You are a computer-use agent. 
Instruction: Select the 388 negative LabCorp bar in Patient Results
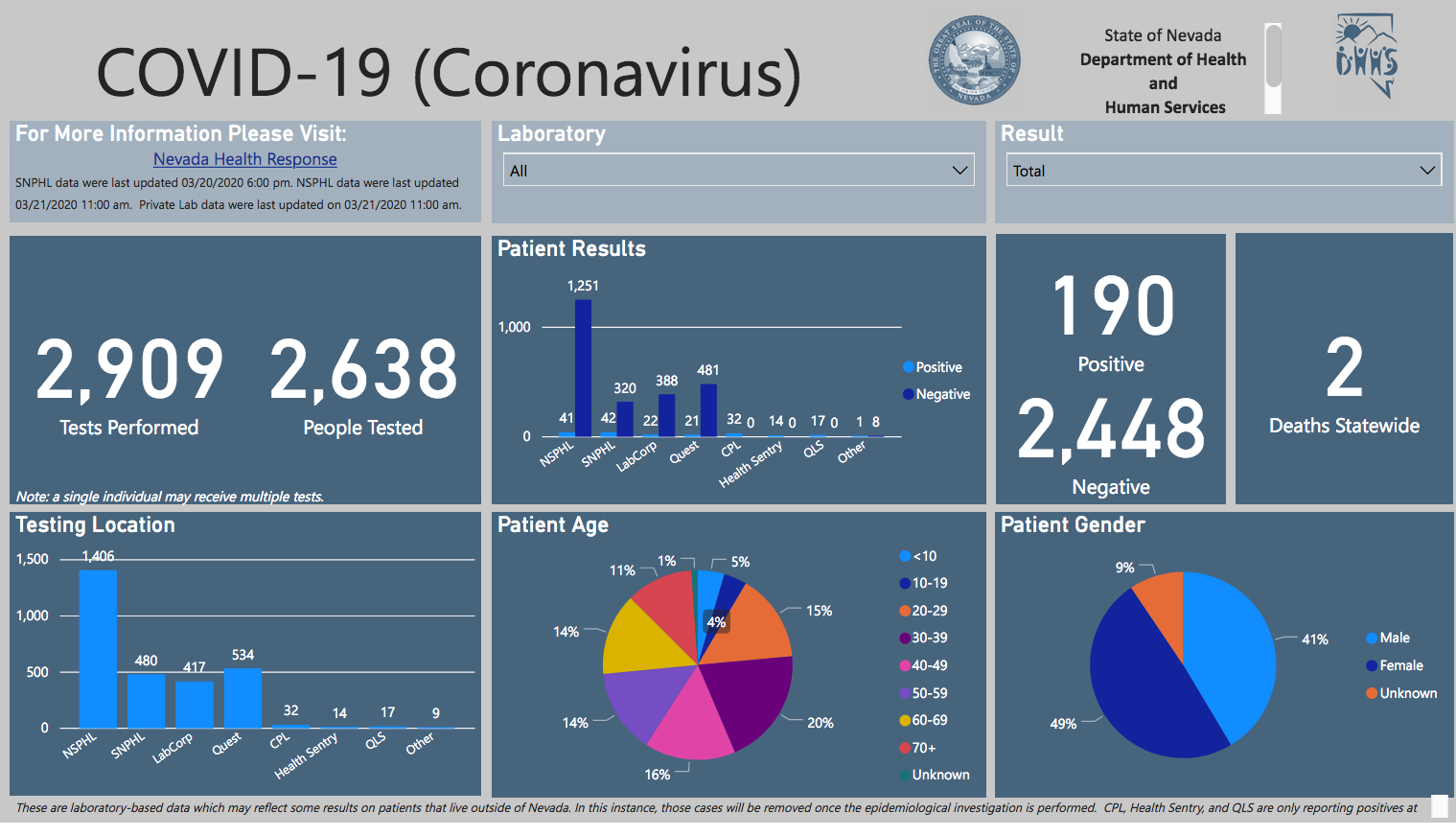(x=667, y=415)
